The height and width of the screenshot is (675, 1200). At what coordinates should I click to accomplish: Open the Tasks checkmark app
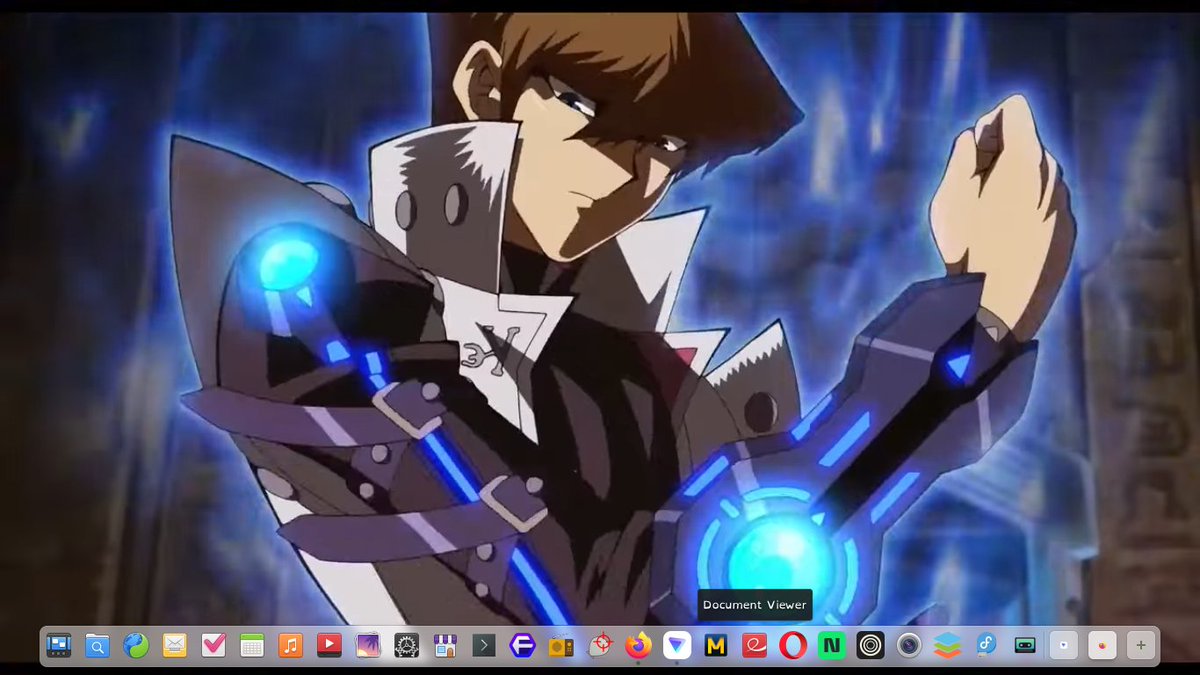tap(213, 646)
